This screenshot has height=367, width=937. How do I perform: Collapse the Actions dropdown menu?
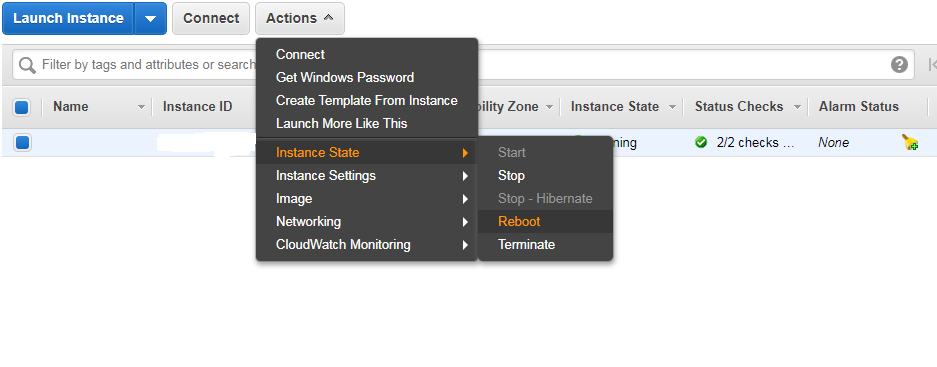[x=299, y=19]
